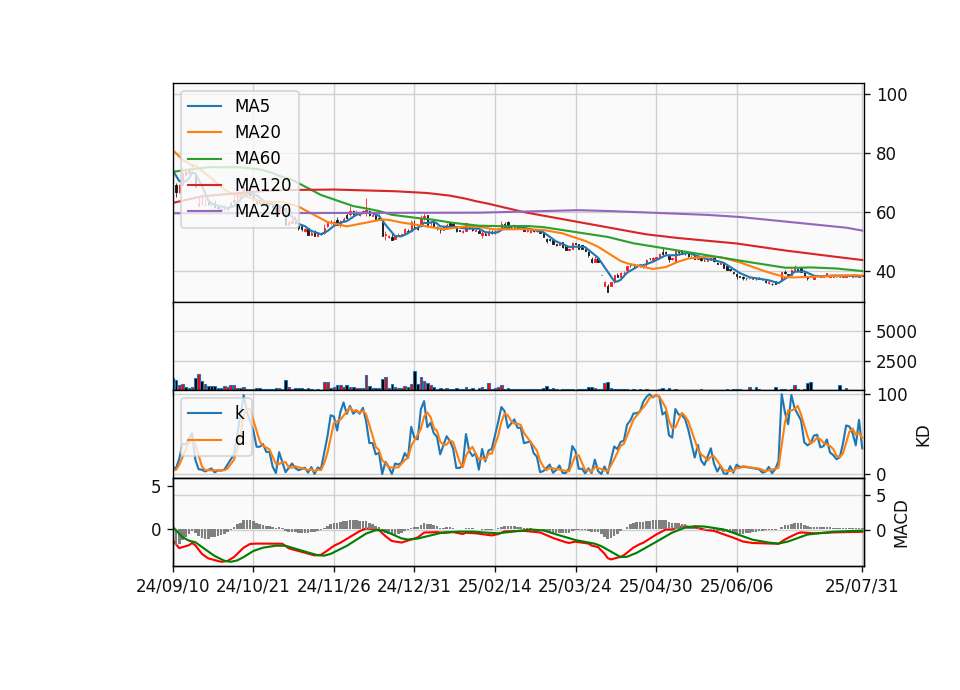
Task: Click the 24/11/26 date label
Action: (334, 586)
